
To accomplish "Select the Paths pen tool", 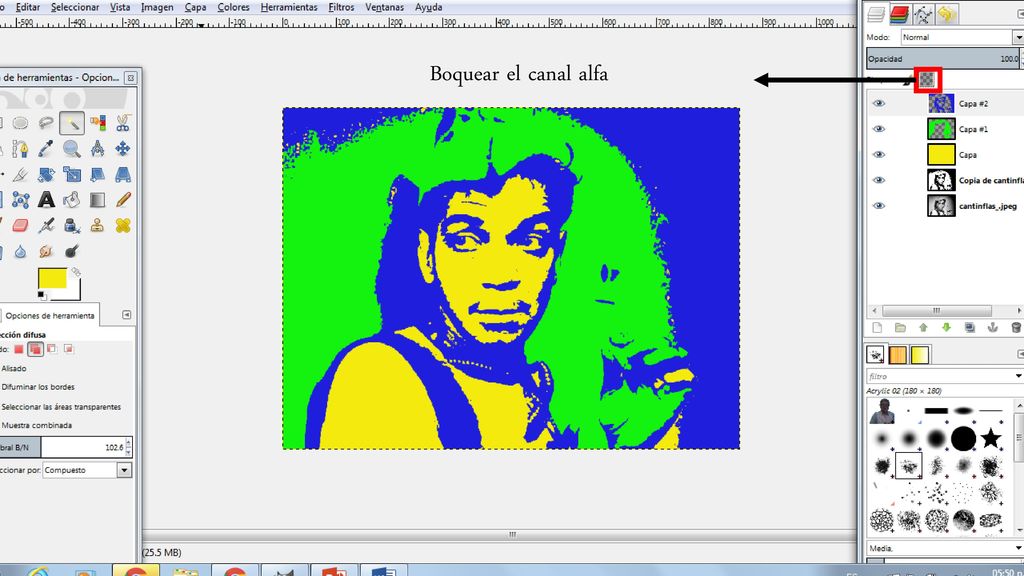I will pyautogui.click(x=20, y=149).
